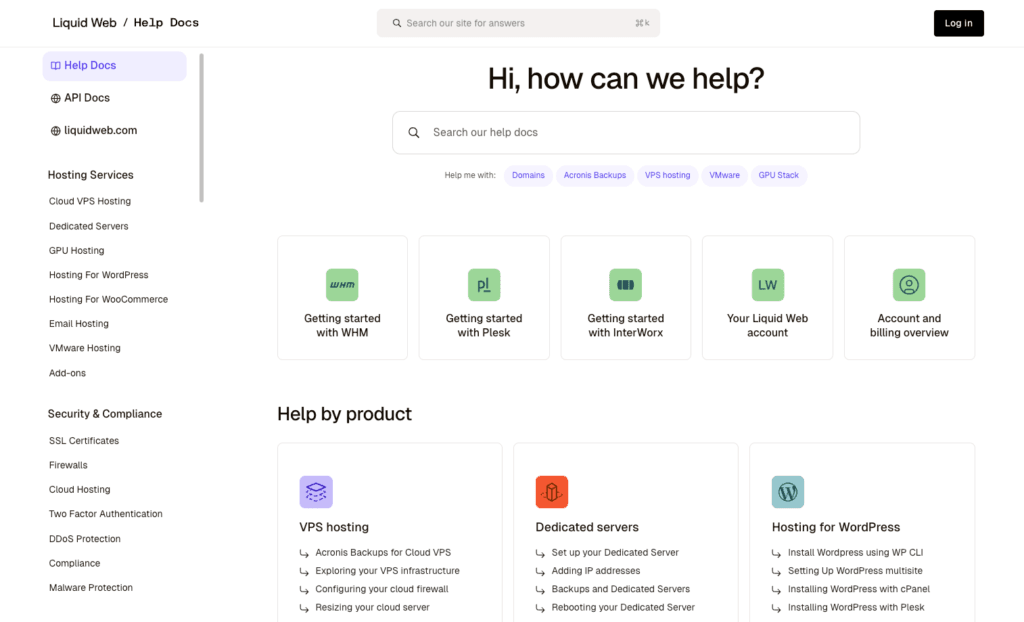Open Malware Protection in the sidebar

[91, 588]
